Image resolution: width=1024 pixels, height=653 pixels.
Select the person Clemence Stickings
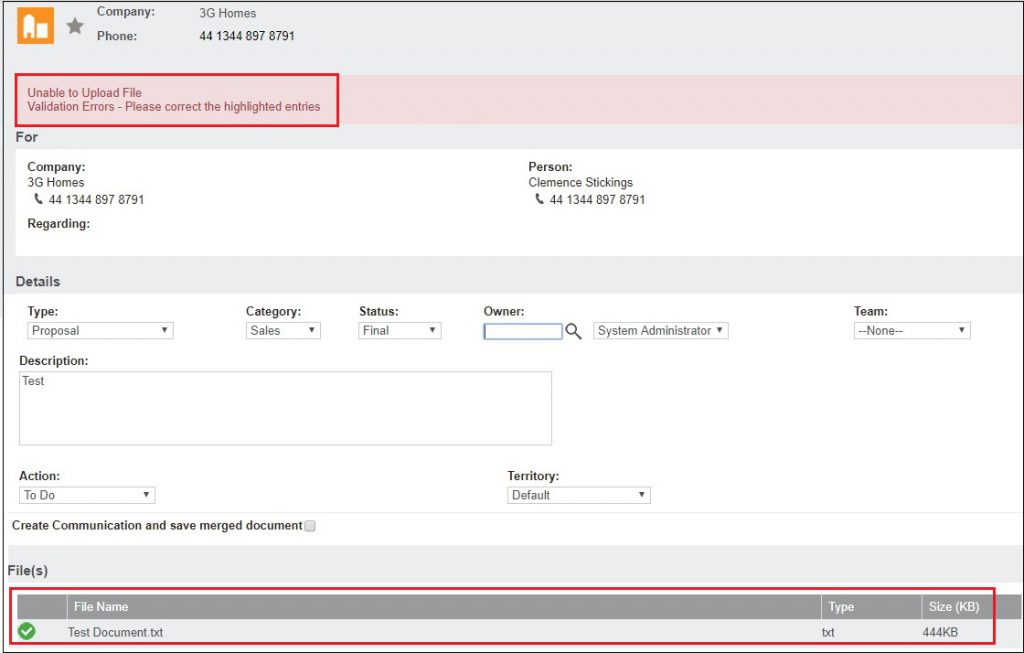click(581, 182)
